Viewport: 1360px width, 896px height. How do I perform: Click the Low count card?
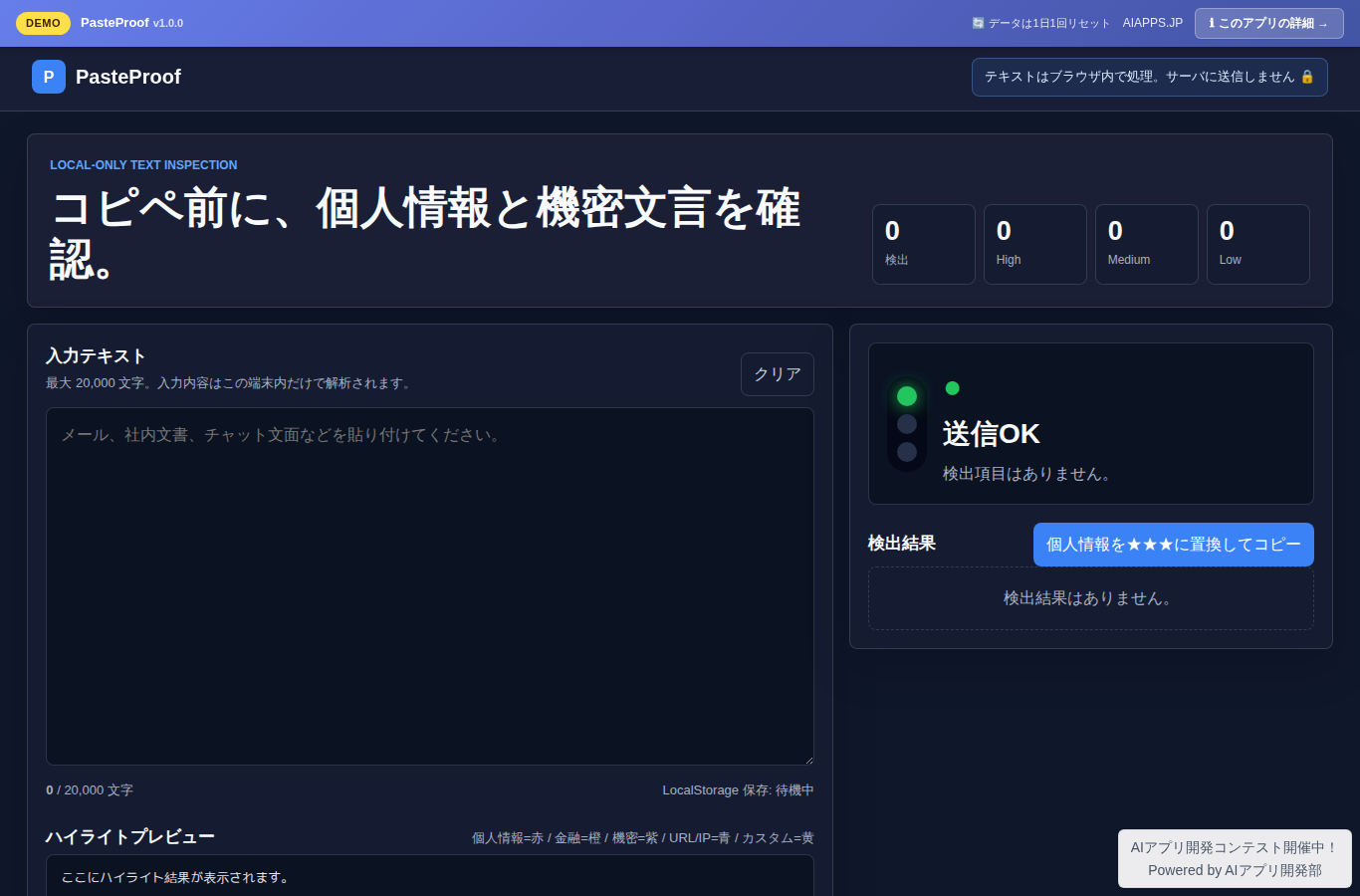point(1258,244)
